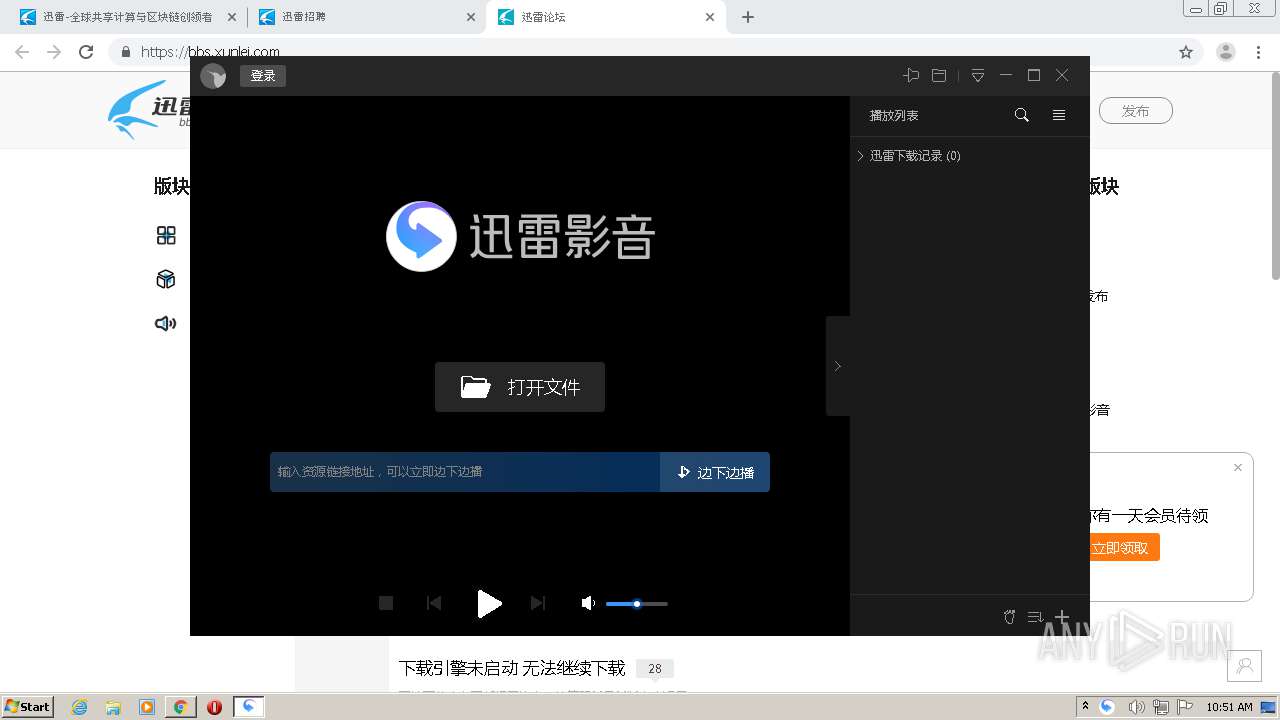Go to previous track
This screenshot has height=720, width=1280.
[x=434, y=603]
